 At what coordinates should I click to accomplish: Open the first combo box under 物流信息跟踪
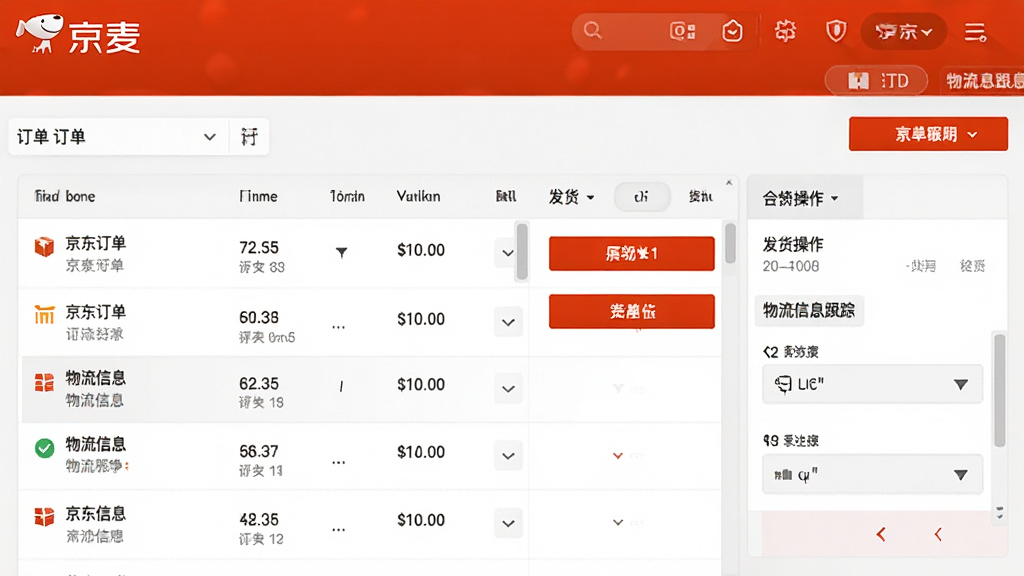coord(872,384)
